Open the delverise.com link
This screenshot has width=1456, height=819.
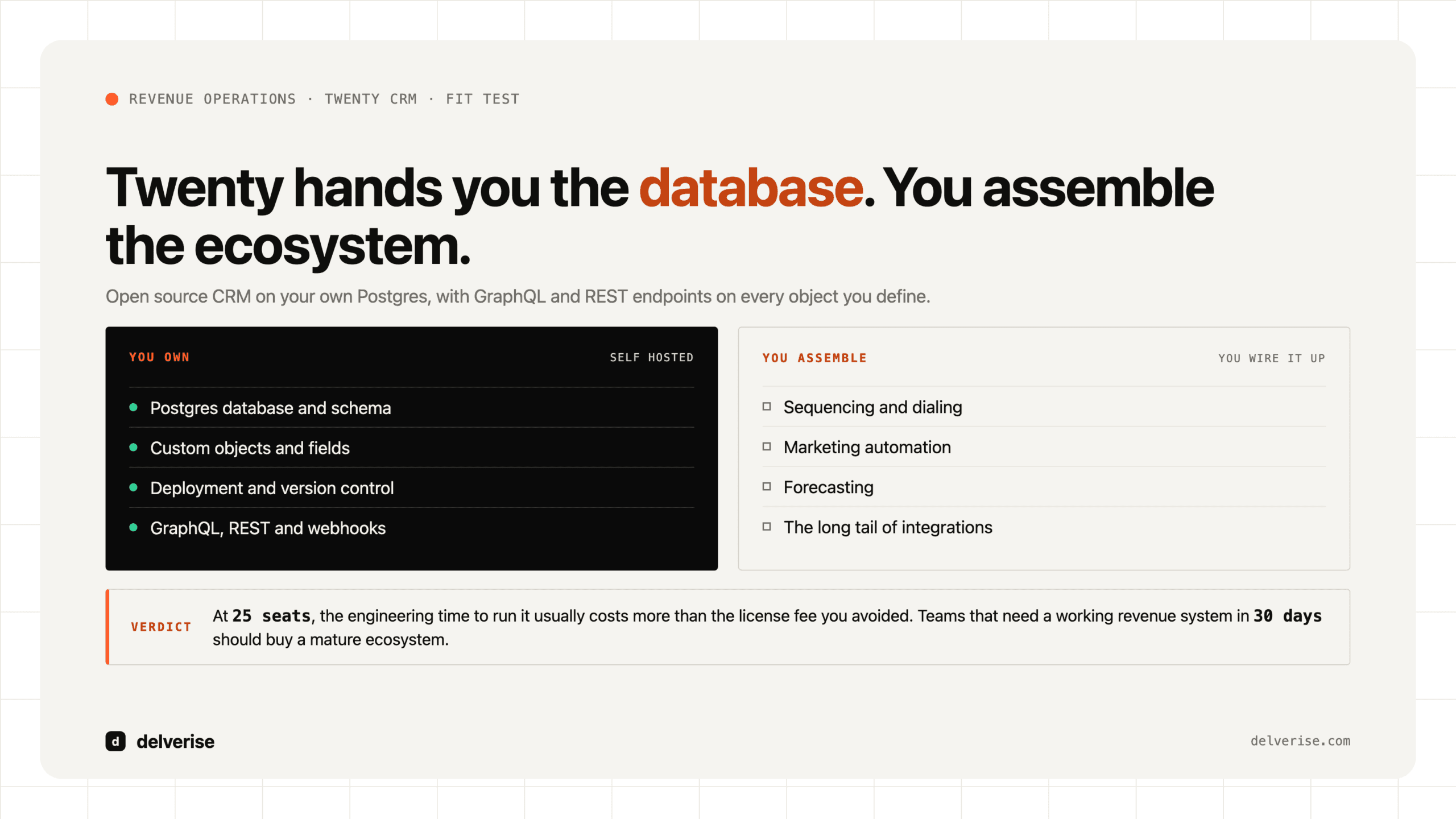point(1300,741)
